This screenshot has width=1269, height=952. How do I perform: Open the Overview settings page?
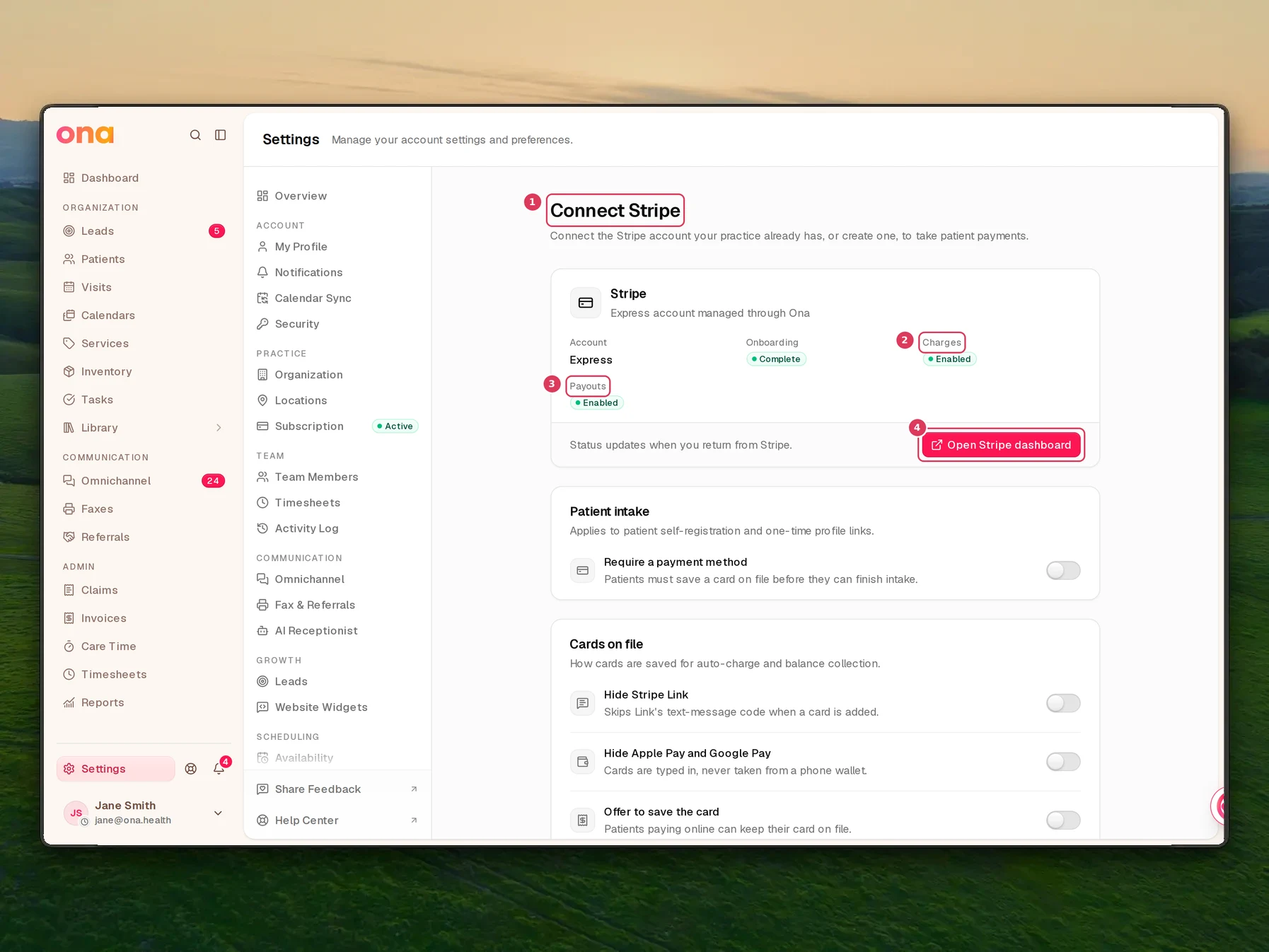pos(337,196)
